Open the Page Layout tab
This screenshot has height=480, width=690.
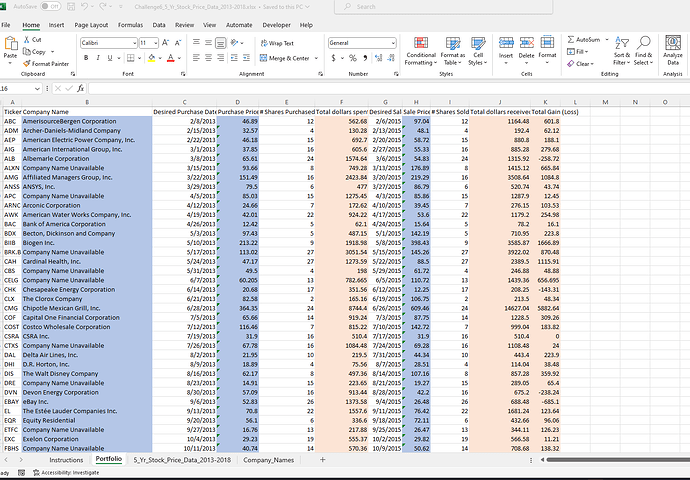tap(91, 25)
